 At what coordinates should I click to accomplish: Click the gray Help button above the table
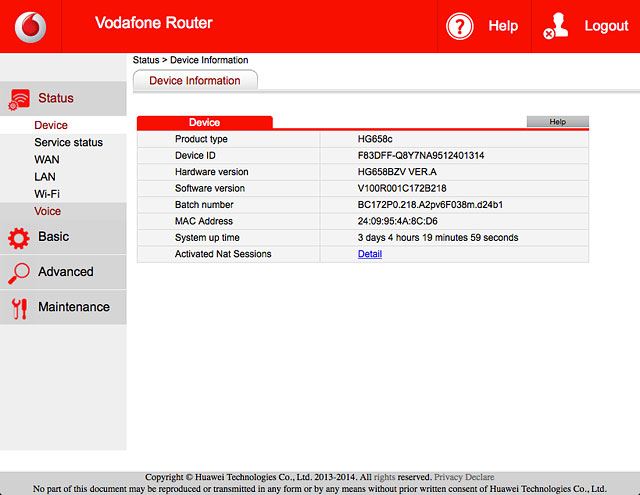pos(558,122)
